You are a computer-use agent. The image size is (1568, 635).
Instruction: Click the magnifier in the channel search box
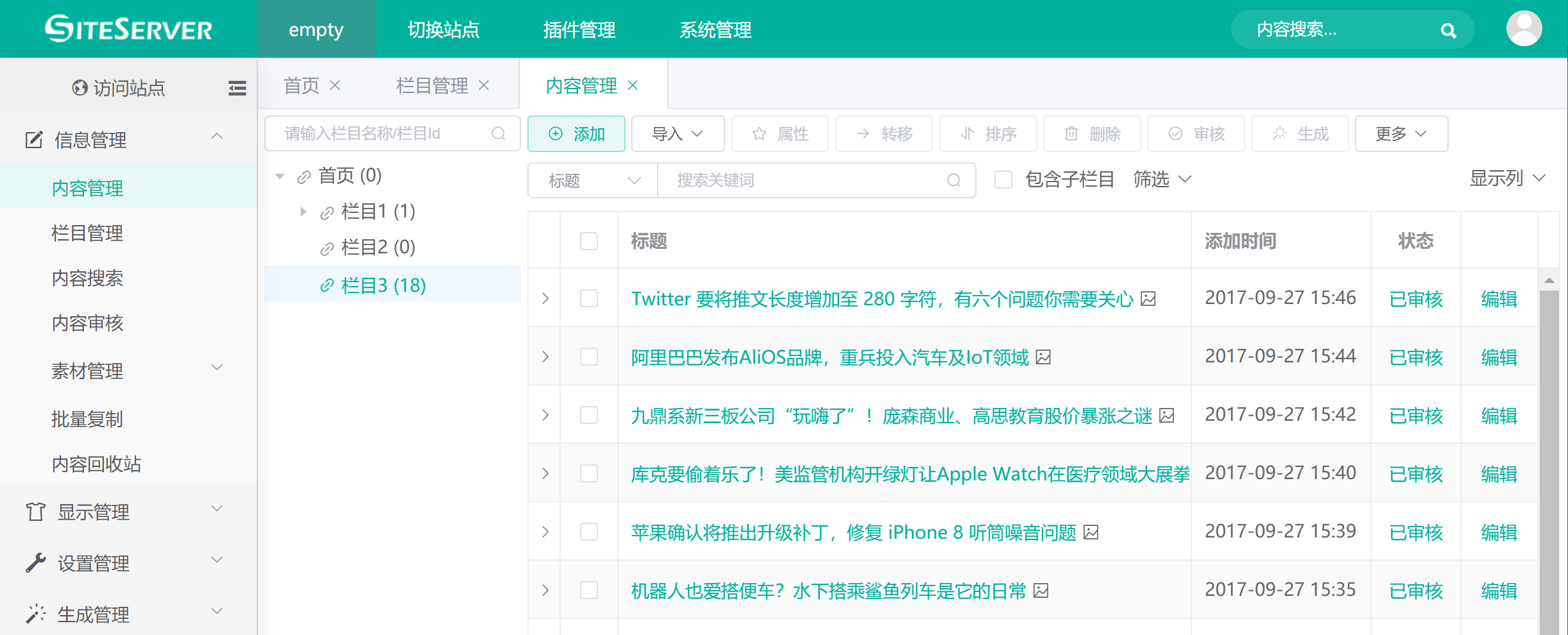[x=499, y=133]
